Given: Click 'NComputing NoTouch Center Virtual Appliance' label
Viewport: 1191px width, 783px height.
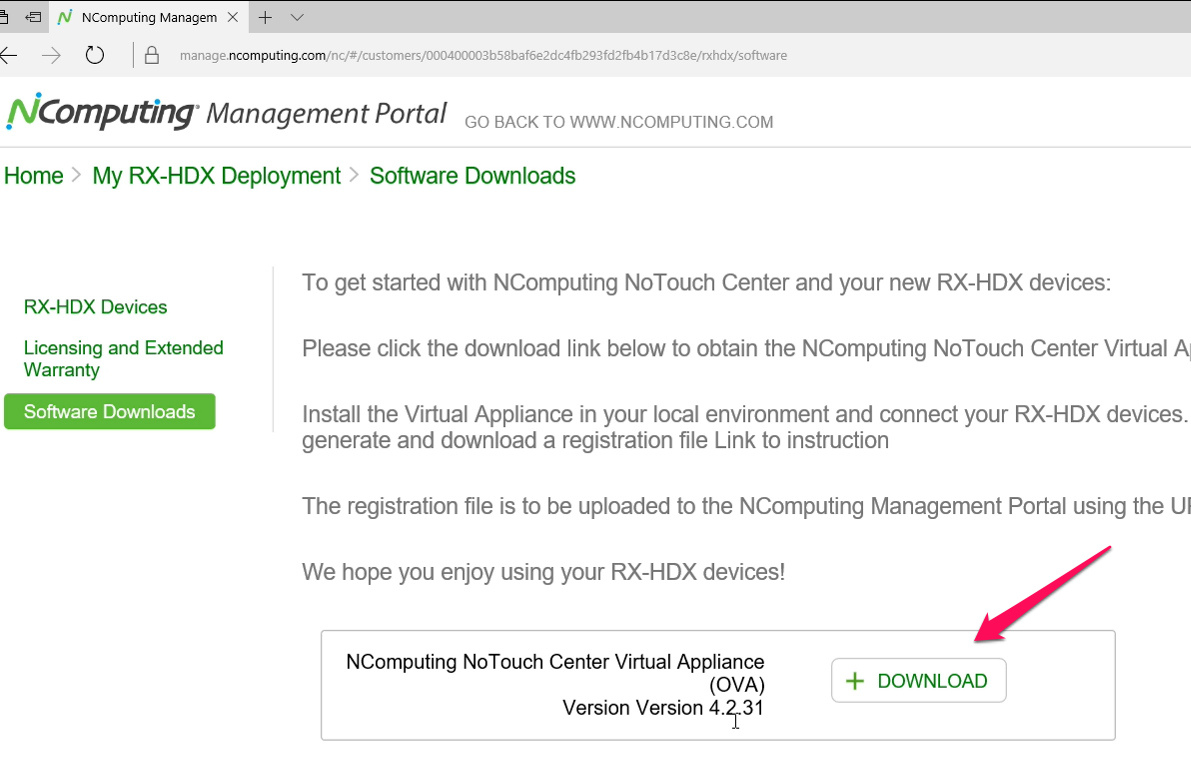Looking at the screenshot, I should pos(554,662).
